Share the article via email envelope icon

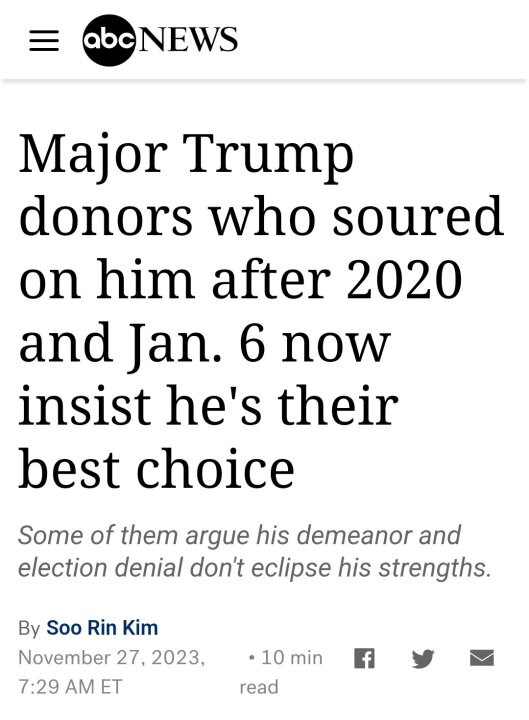[x=482, y=658]
